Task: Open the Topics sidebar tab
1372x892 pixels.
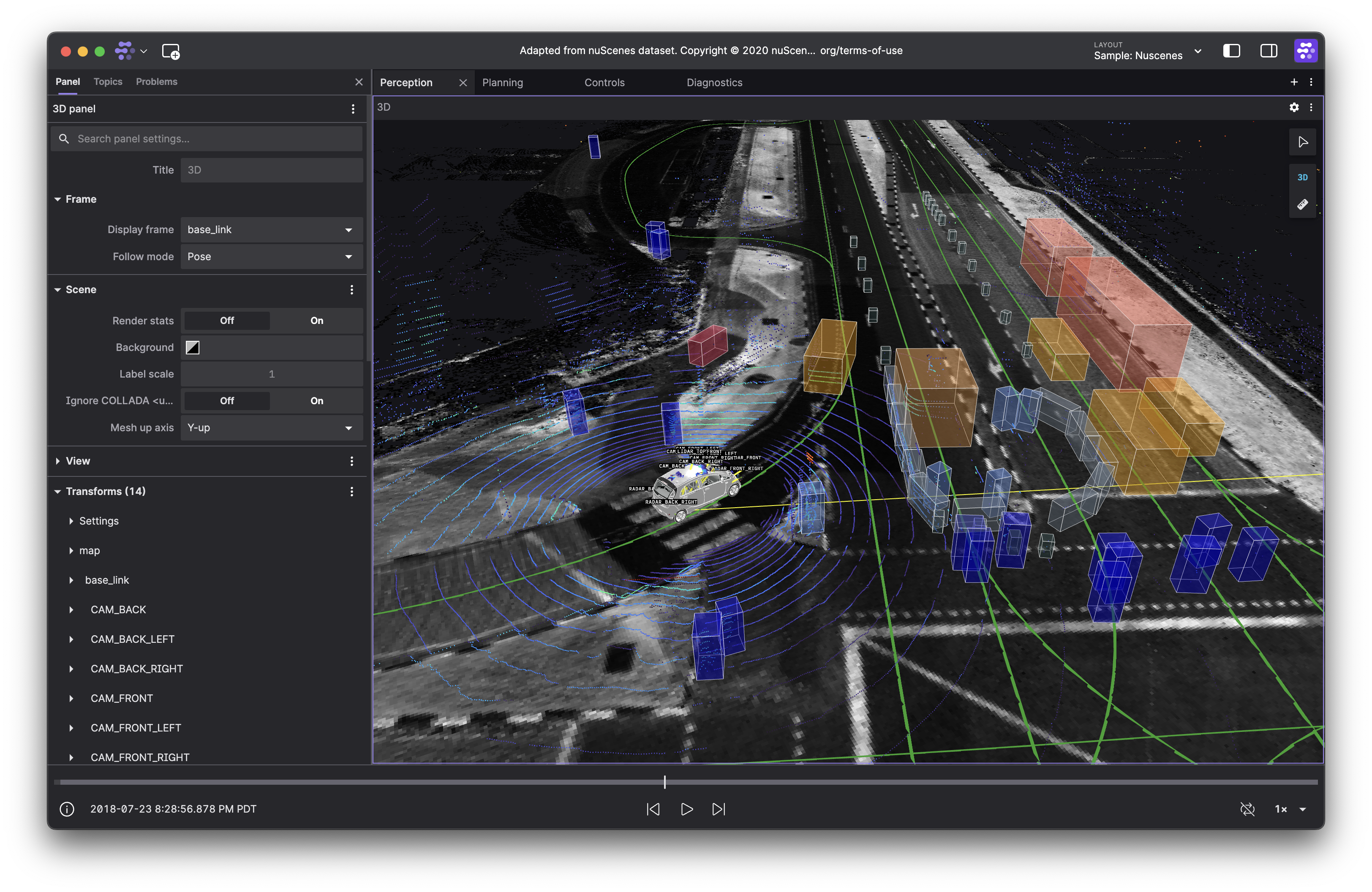Action: pos(108,82)
